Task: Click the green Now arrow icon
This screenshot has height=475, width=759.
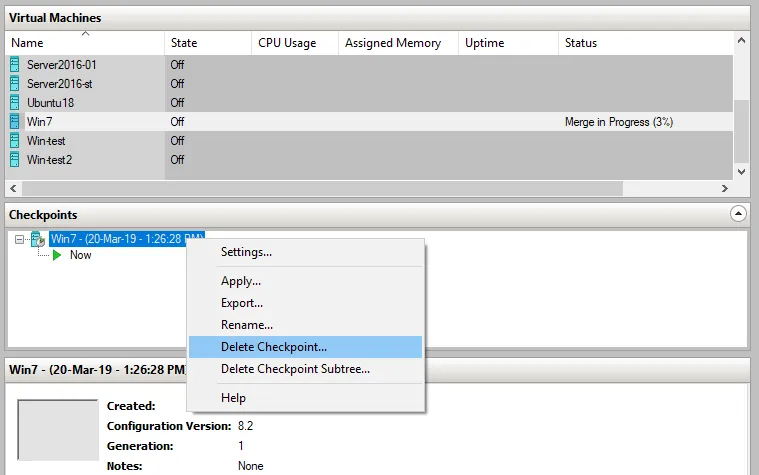Action: pos(58,255)
